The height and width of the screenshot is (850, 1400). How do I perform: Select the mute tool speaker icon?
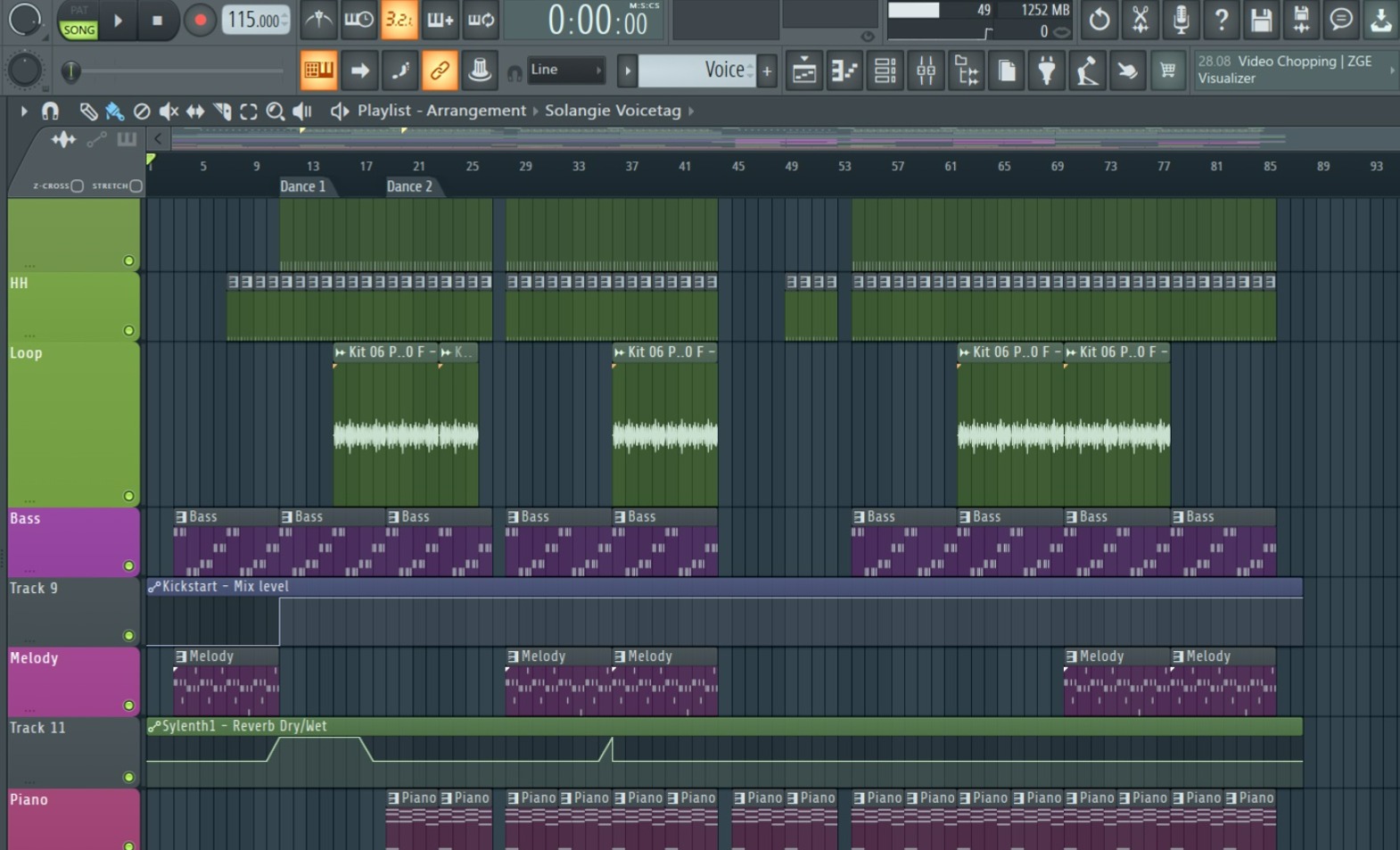168,111
